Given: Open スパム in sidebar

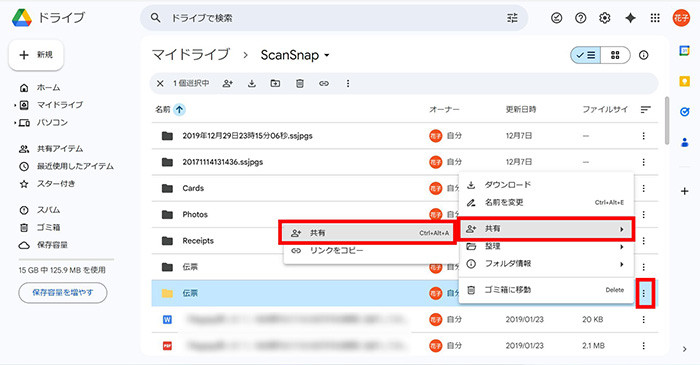Looking at the screenshot, I should tap(48, 210).
